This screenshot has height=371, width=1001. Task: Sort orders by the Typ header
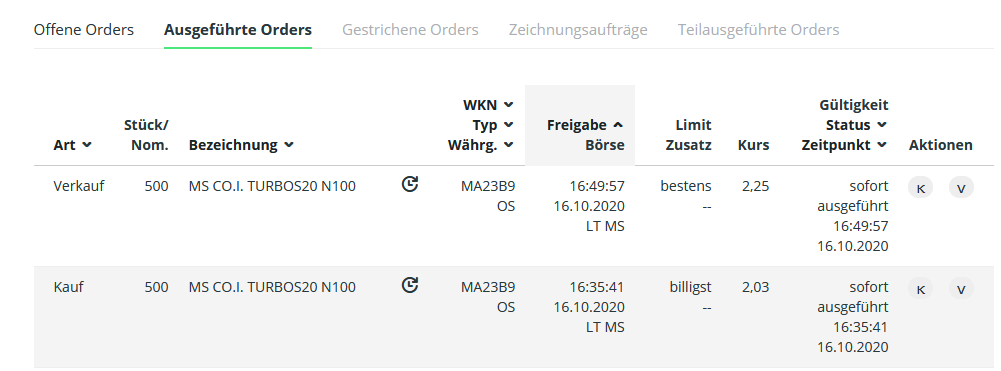493,125
